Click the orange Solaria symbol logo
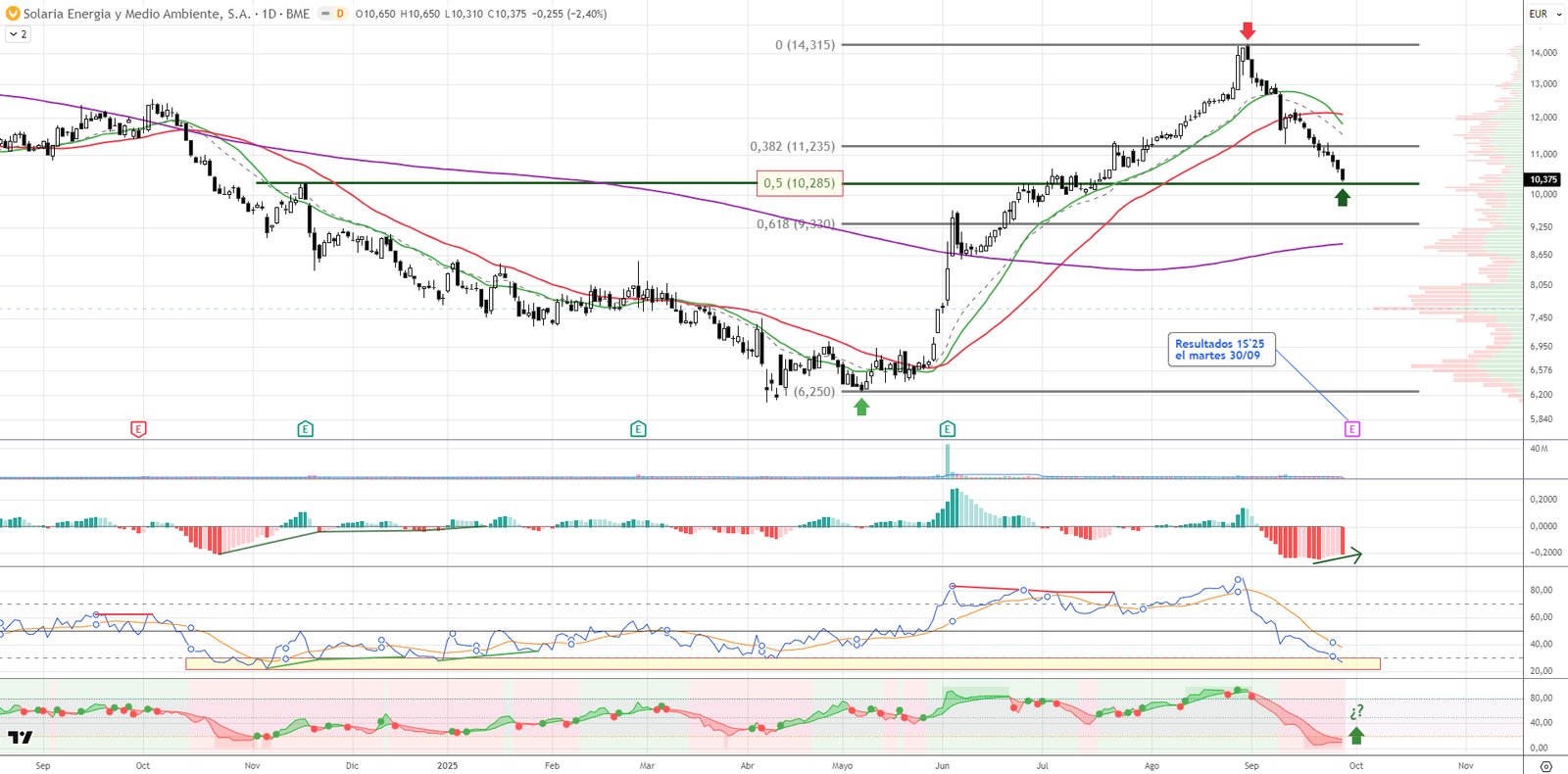 pos(13,14)
